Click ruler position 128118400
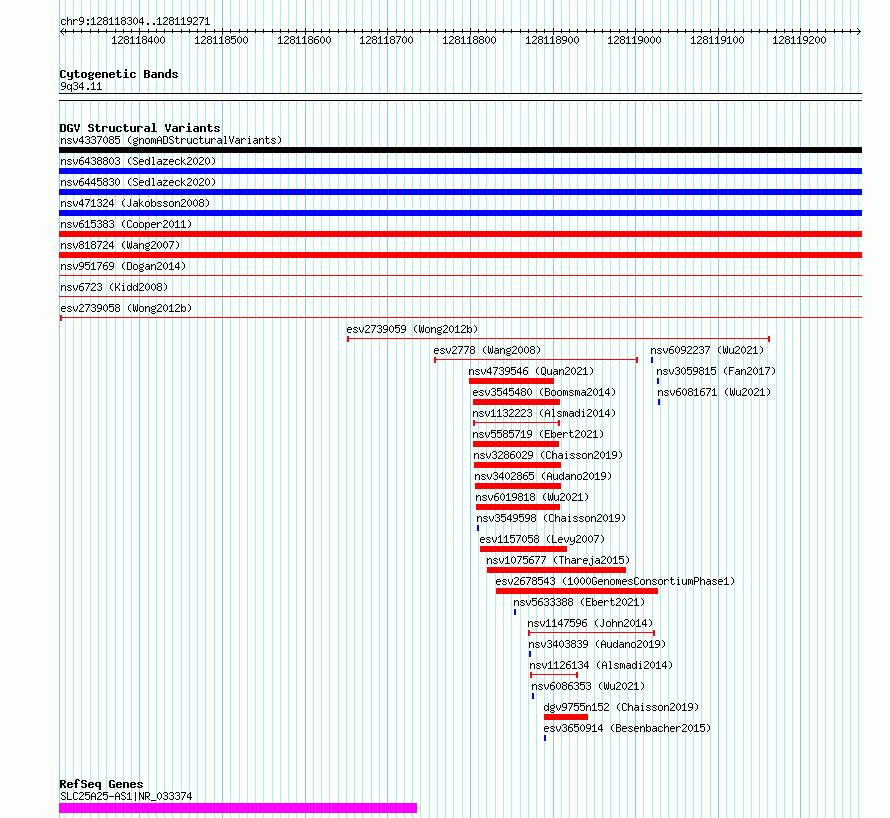890x818 pixels. tap(138, 40)
